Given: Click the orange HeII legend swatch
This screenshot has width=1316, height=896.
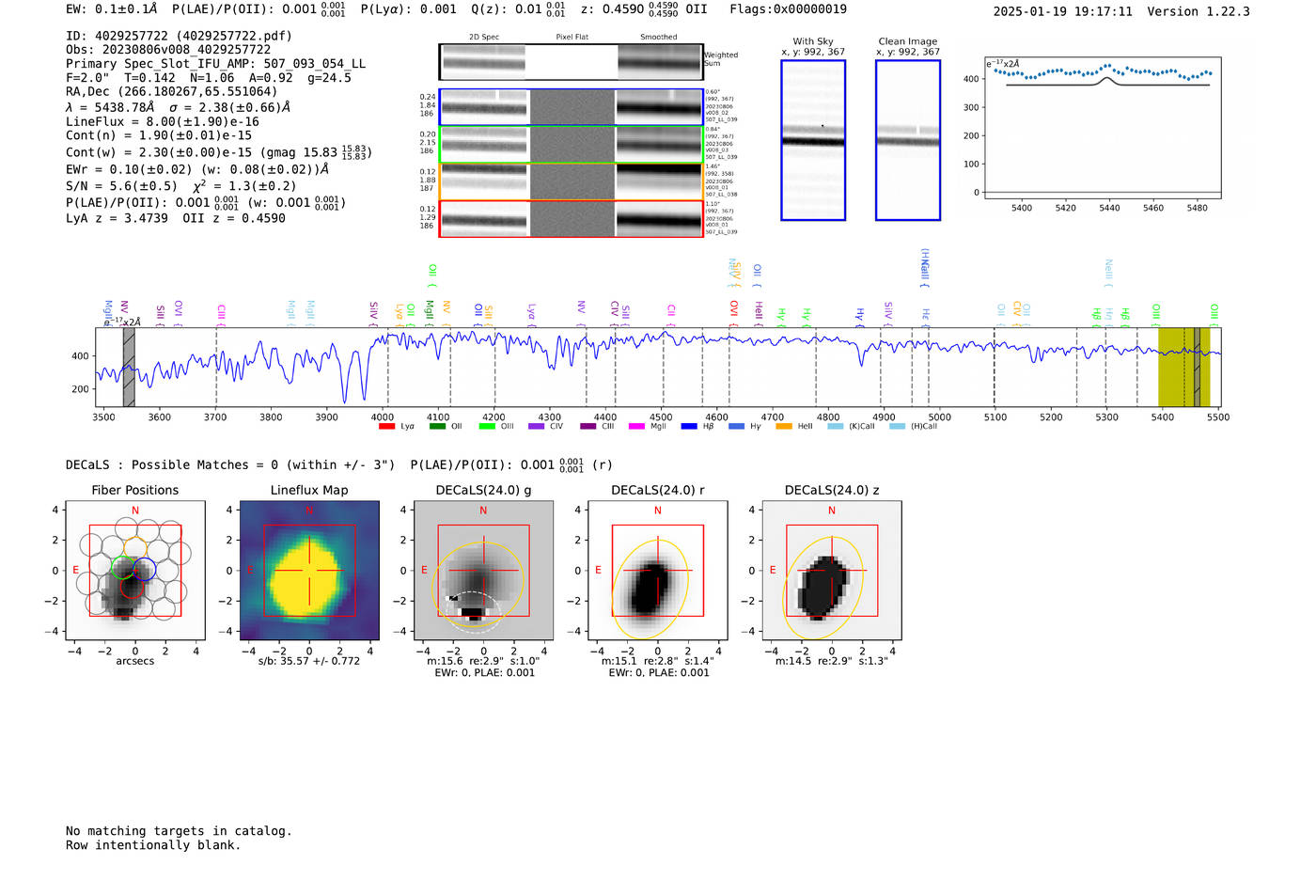Looking at the screenshot, I should point(783,426).
